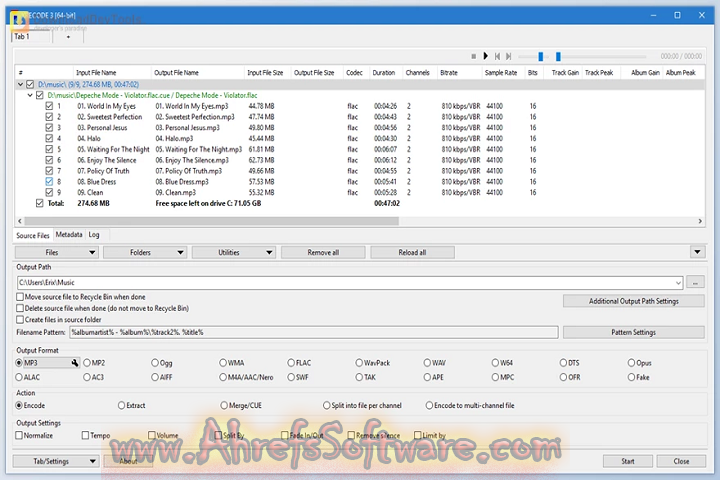The height and width of the screenshot is (480, 720).
Task: Expand the Output Path combo box list
Action: pos(678,283)
